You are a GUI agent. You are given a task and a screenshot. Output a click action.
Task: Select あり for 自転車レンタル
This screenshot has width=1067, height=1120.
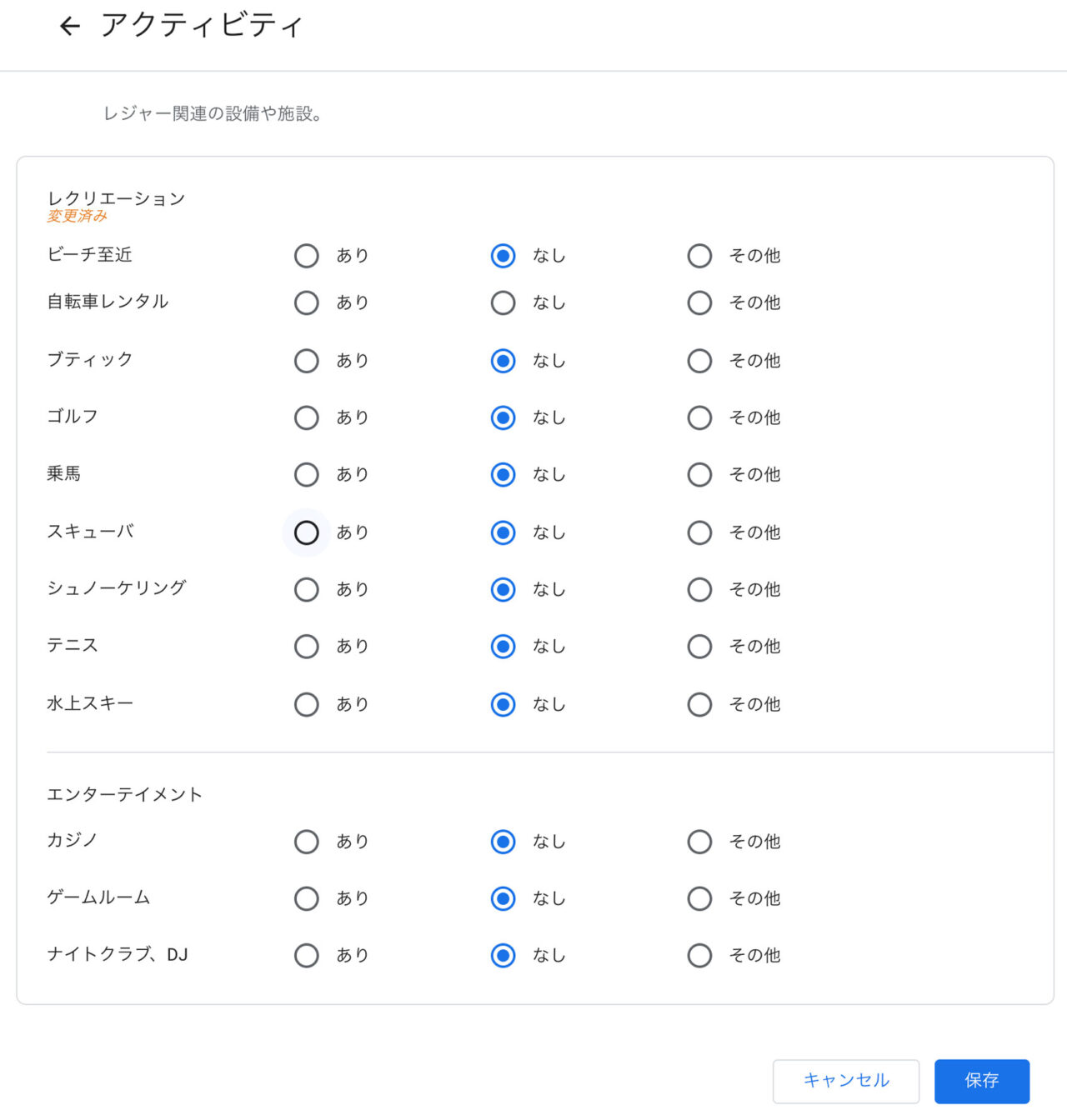pos(307,302)
